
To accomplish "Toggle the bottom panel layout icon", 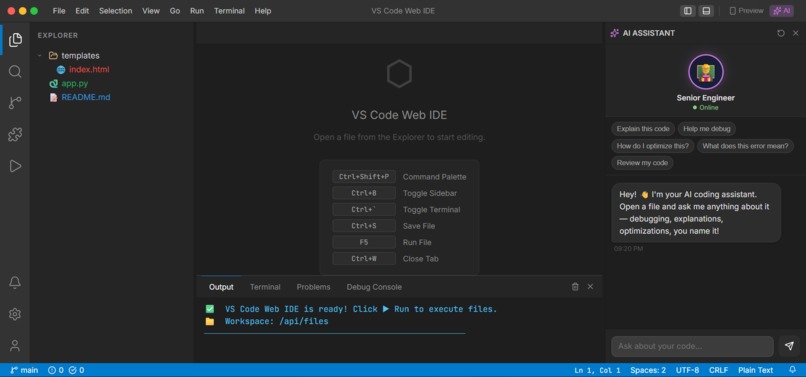I will [x=706, y=11].
